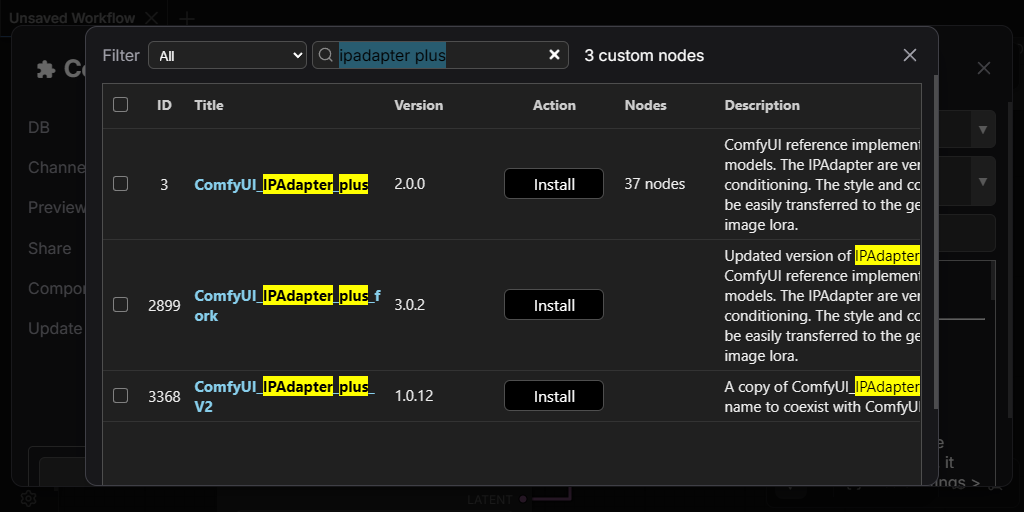Install ComfyUI_IPAdapter_plus_fork version 3.0.2

(x=554, y=305)
